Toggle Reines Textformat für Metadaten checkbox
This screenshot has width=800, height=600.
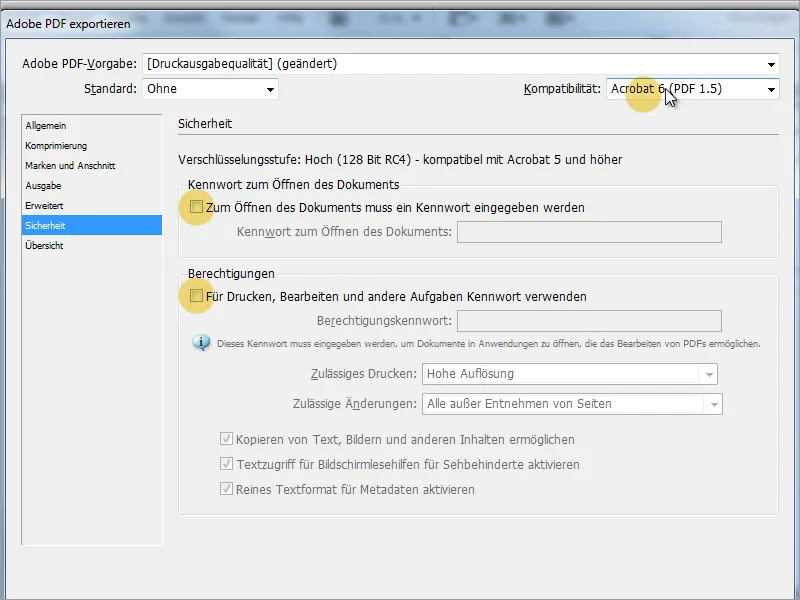click(226, 489)
